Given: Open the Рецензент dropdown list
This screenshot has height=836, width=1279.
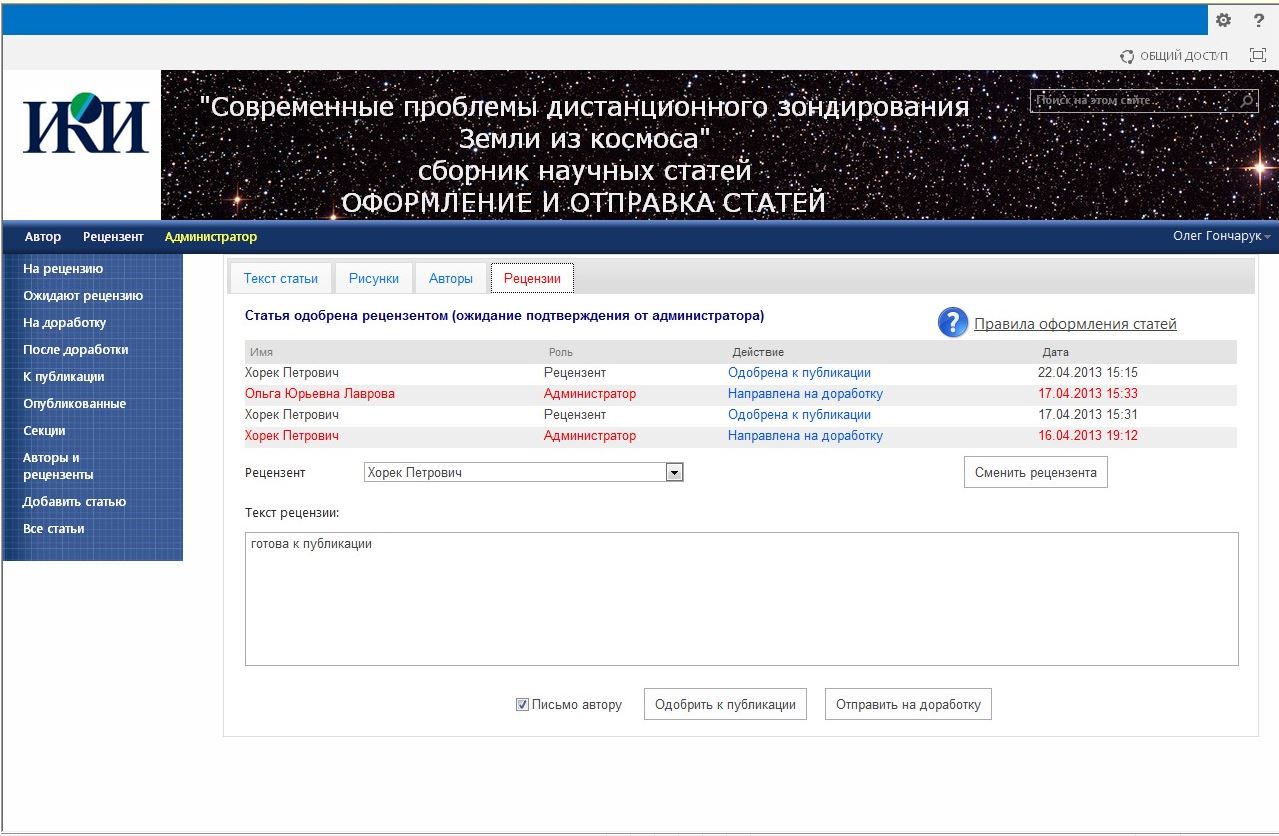Looking at the screenshot, I should click(674, 472).
